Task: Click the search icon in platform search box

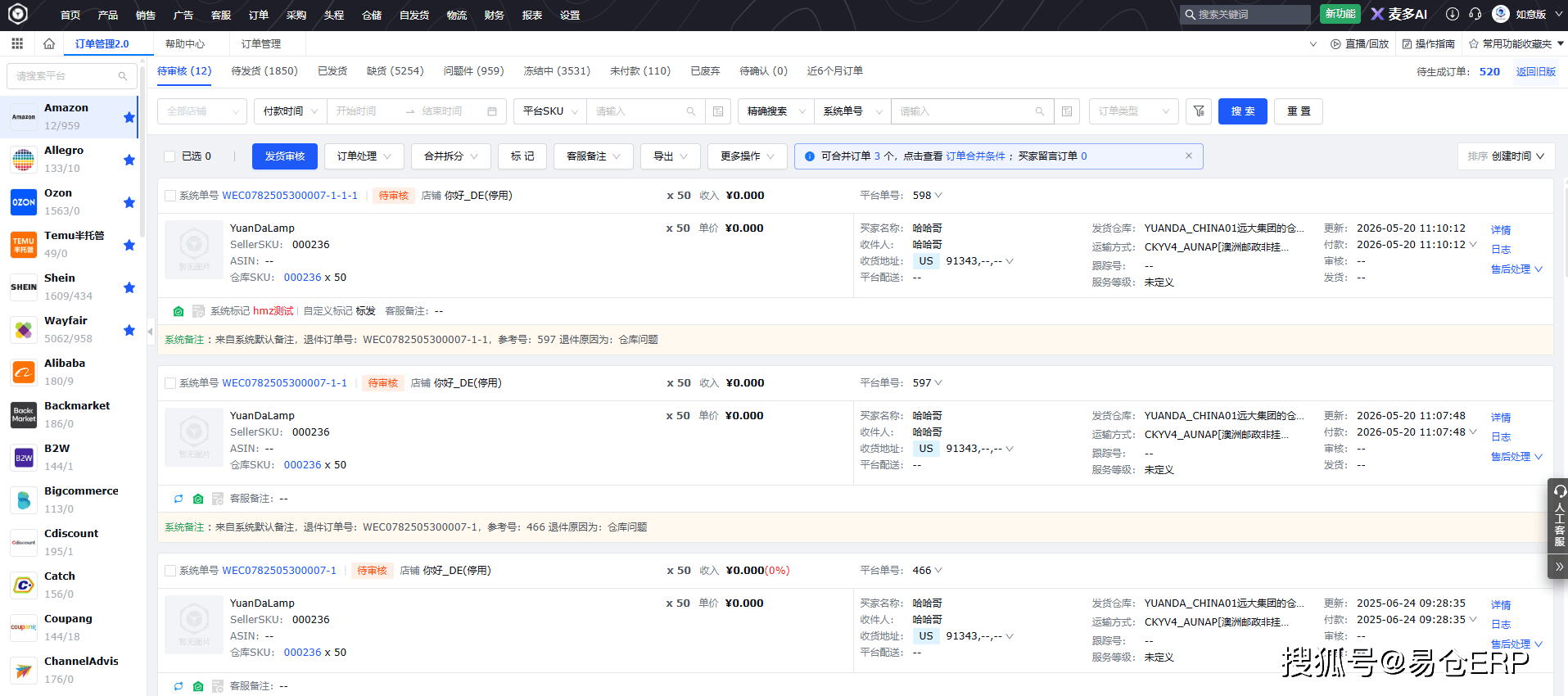Action: [123, 76]
